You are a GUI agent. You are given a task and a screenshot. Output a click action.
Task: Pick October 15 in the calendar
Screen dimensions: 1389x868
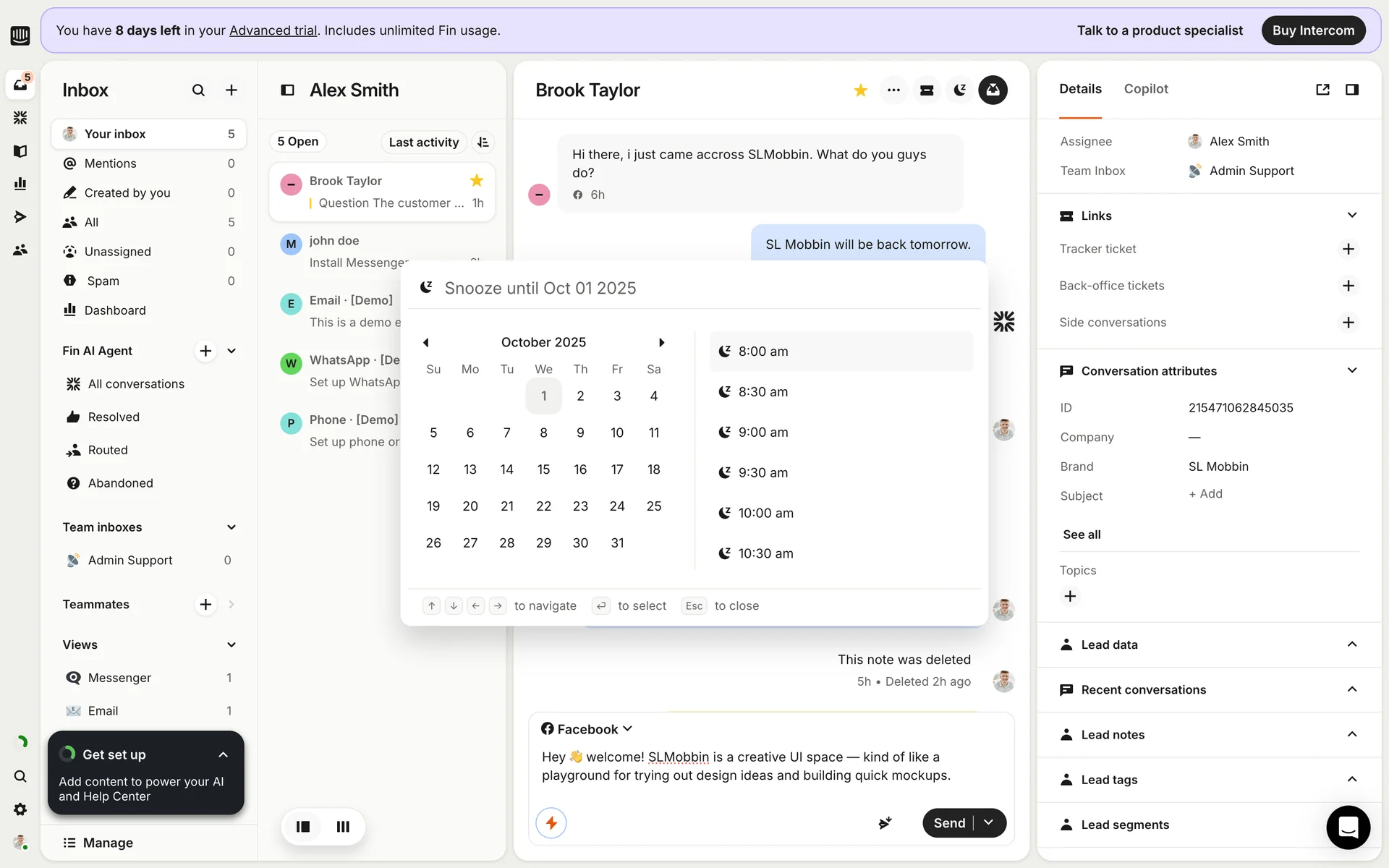click(543, 469)
